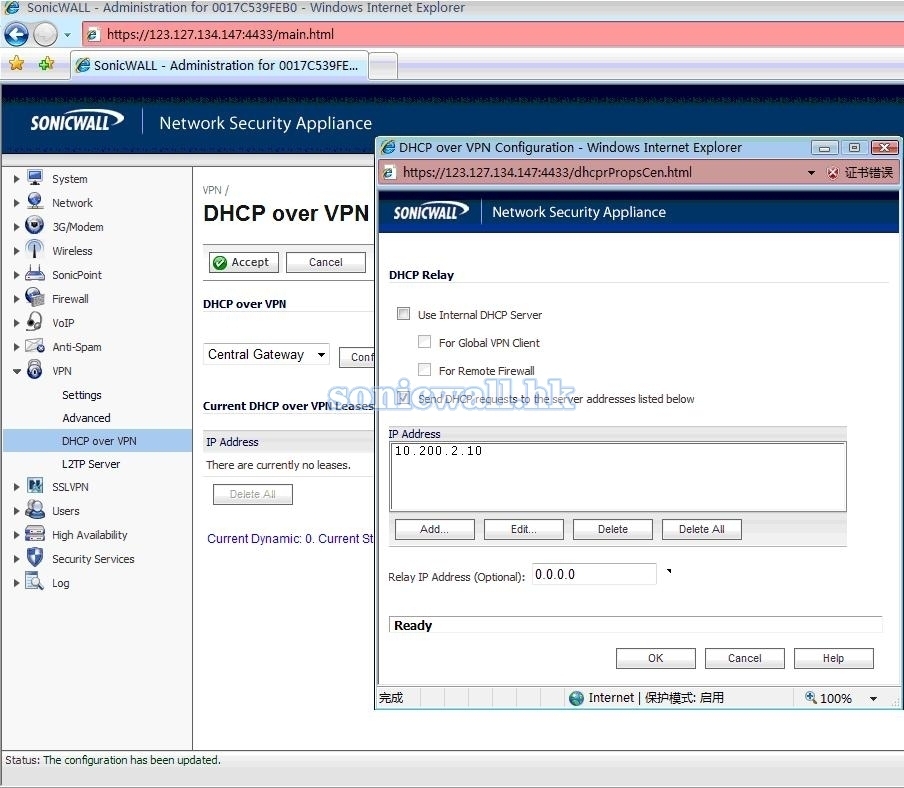The width and height of the screenshot is (904, 788).
Task: Click the Internet zone globe icon in popup
Action: tap(576, 698)
